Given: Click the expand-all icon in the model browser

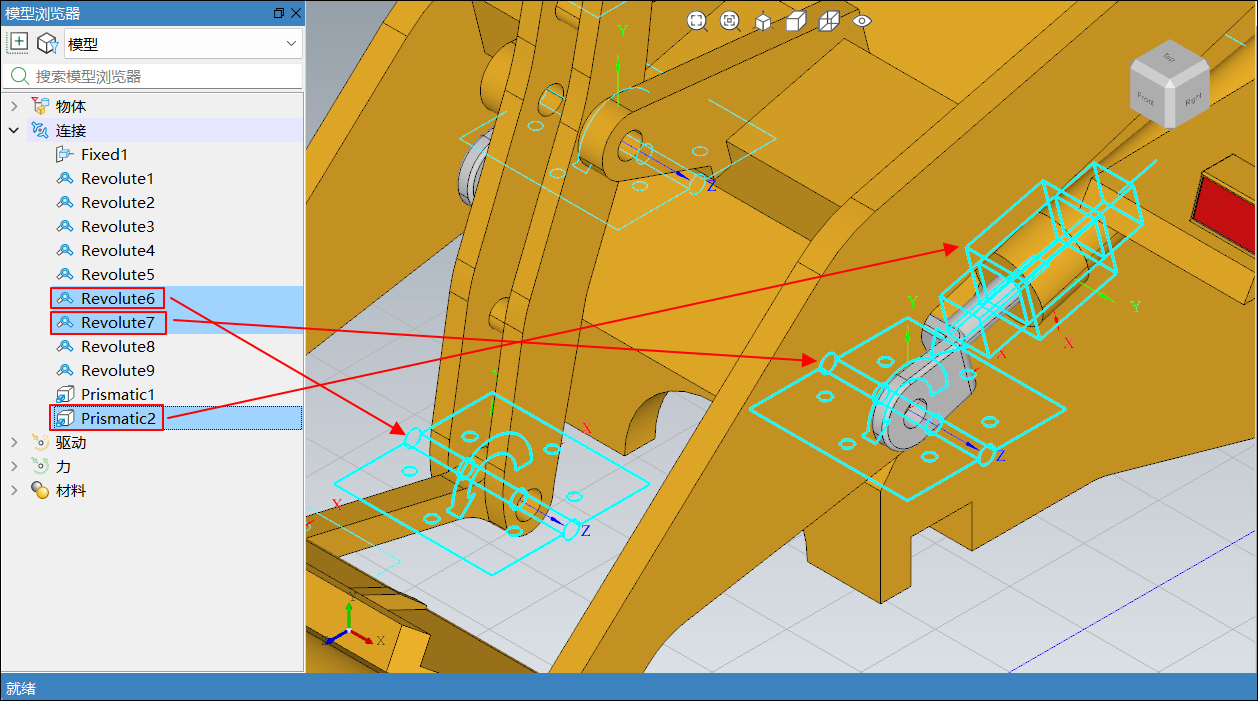Looking at the screenshot, I should tap(18, 42).
